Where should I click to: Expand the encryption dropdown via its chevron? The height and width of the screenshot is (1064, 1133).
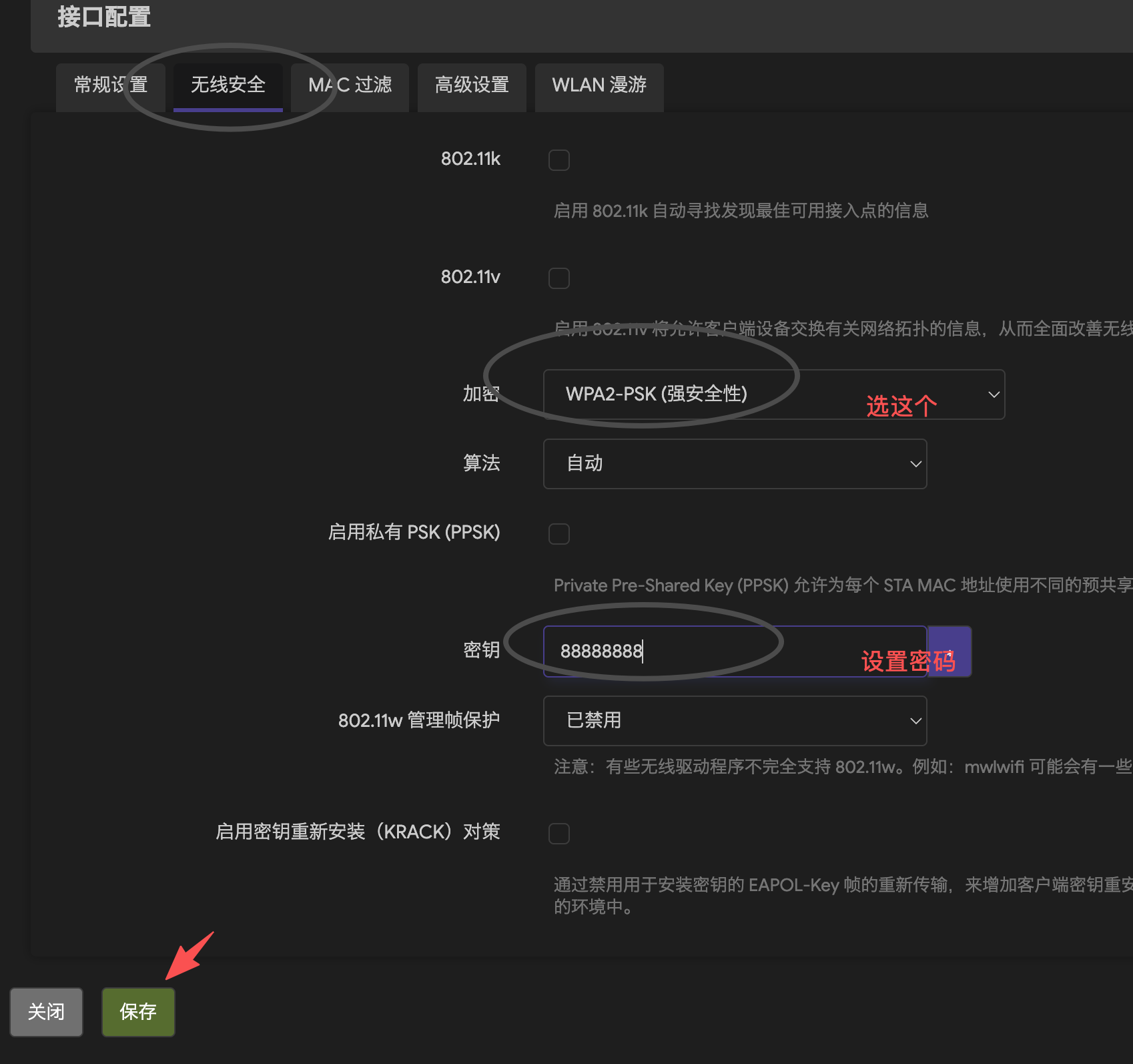coord(993,394)
